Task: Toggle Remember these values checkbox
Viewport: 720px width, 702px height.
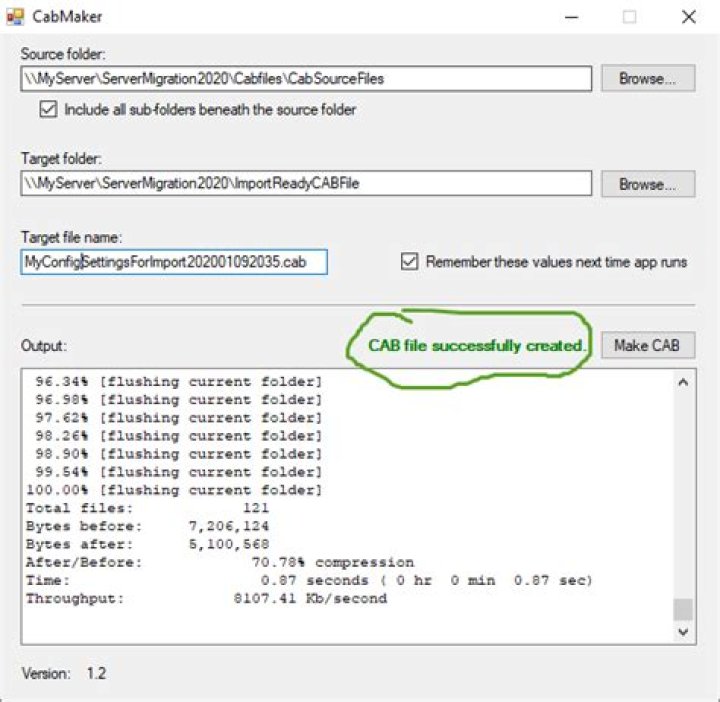Action: pos(409,262)
